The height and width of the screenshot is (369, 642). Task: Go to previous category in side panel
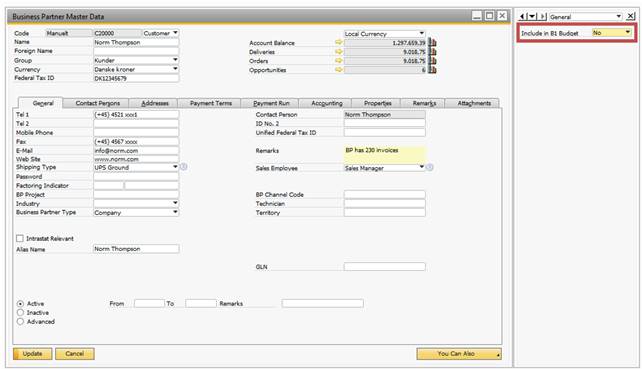pyautogui.click(x=522, y=16)
